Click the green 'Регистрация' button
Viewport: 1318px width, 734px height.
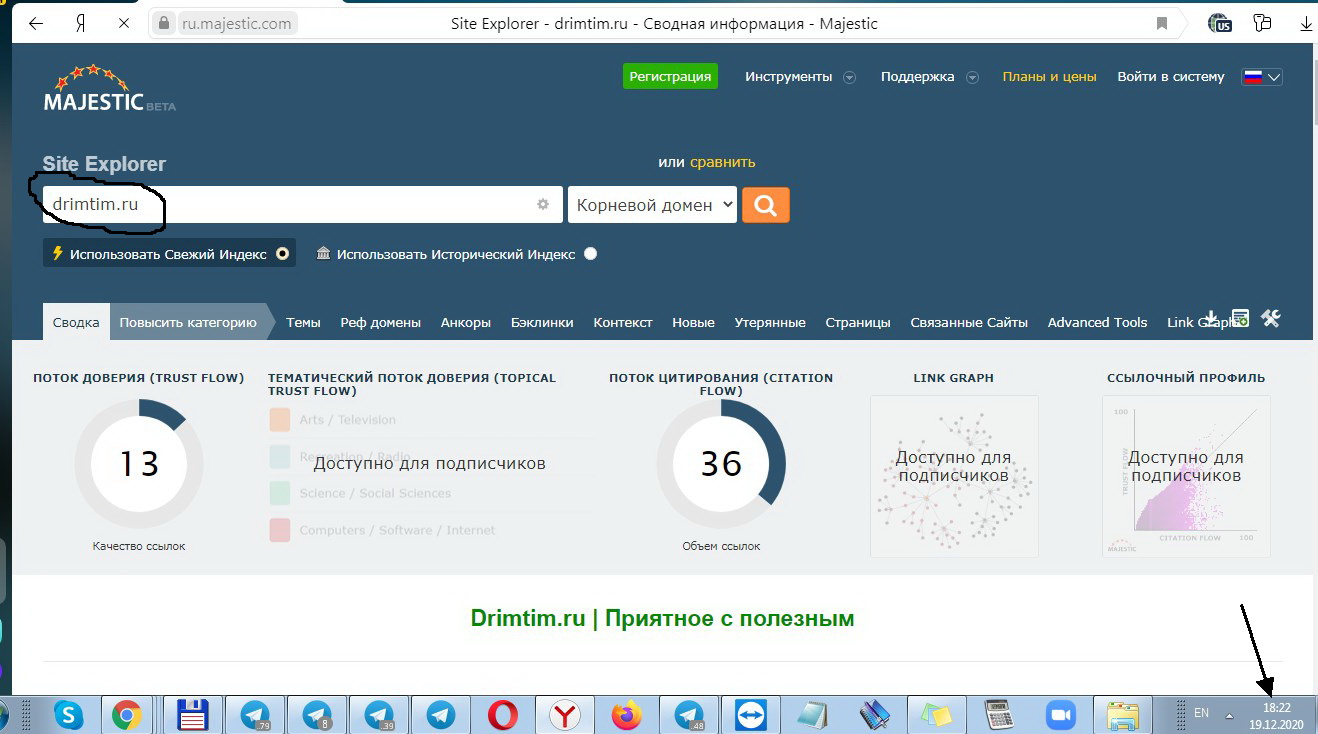click(670, 77)
